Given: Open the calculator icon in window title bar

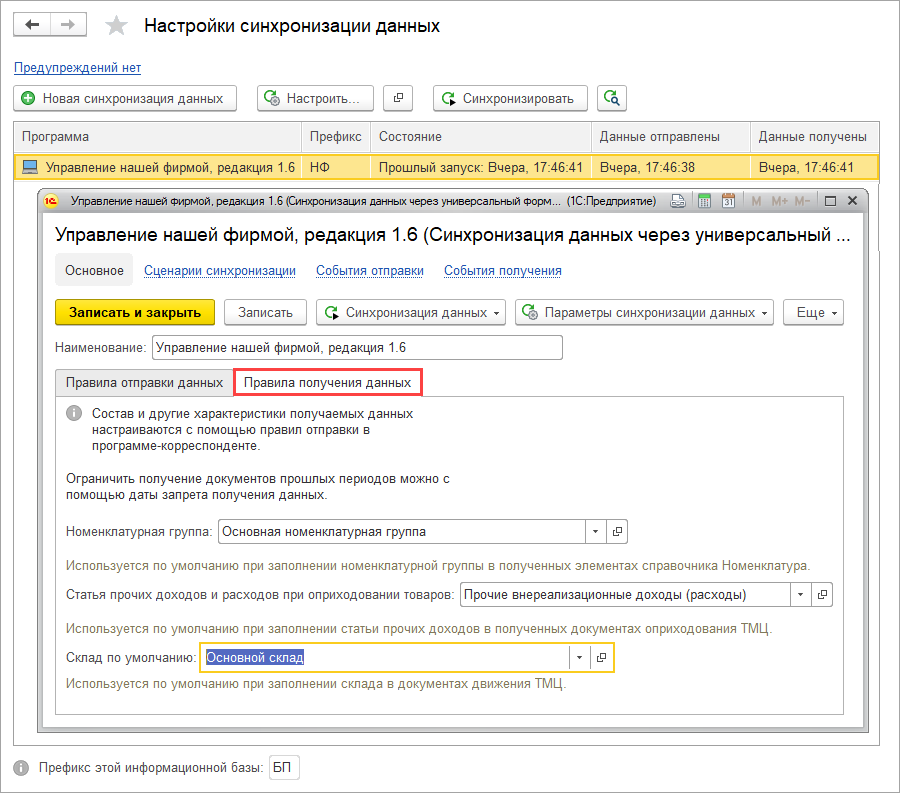Looking at the screenshot, I should click(x=703, y=201).
